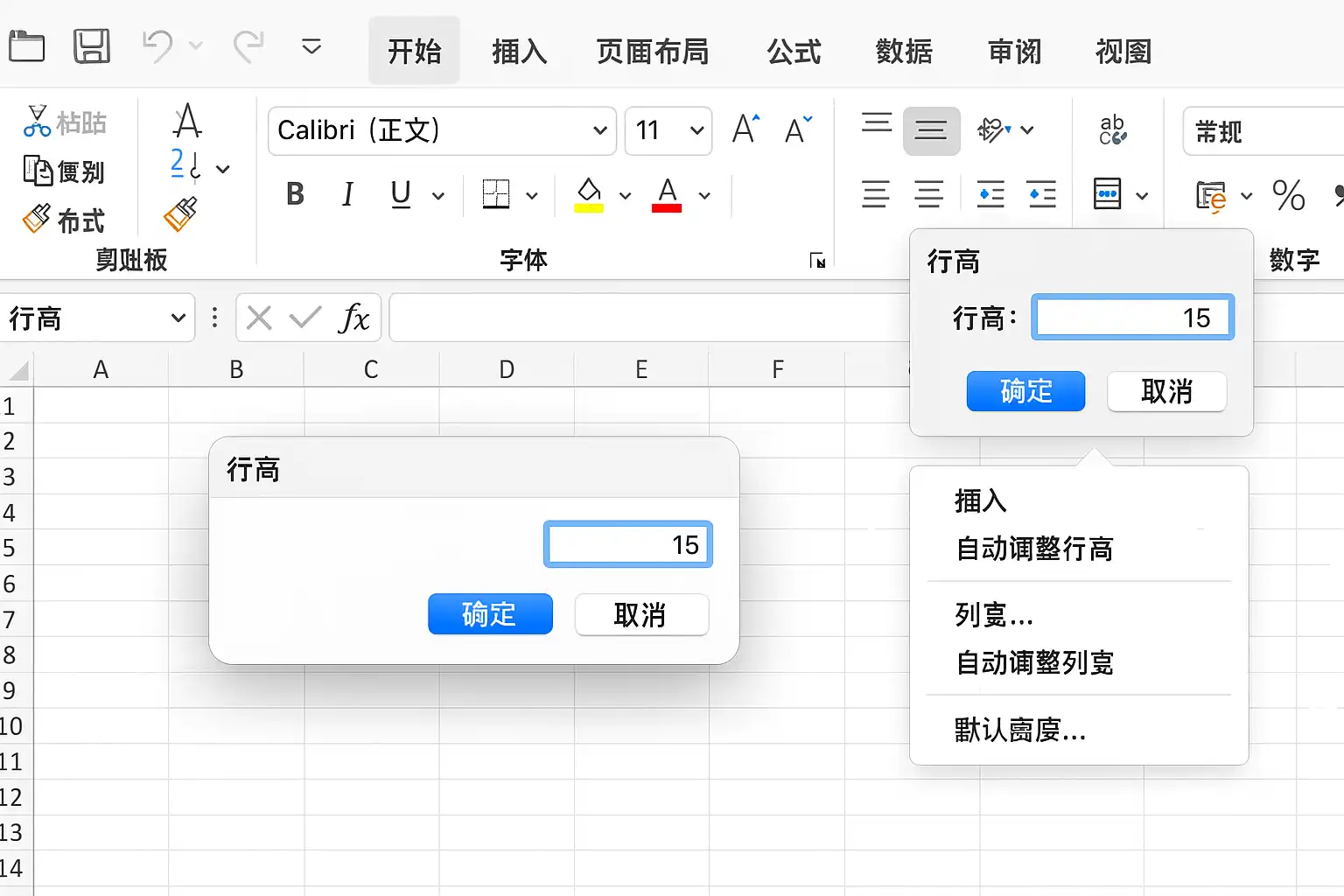The image size is (1344, 896).
Task: Click the Save floppy disk icon
Action: 91,45
